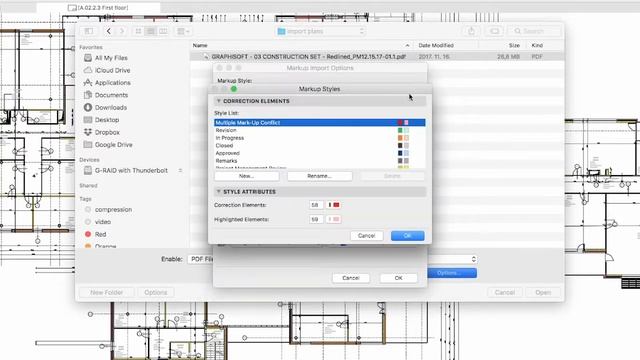
Task: Open the Highlighted Elements pink color swatch
Action: point(333,220)
